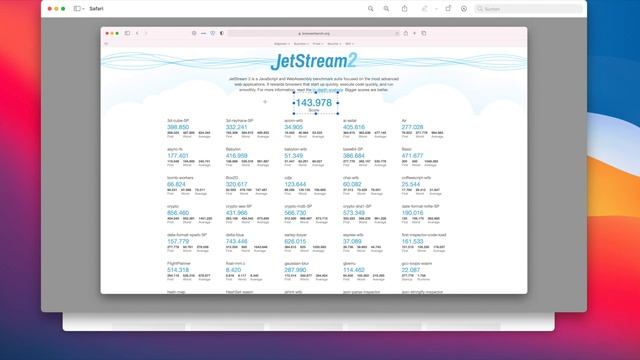Click the crypto score '856.460'

178,213
